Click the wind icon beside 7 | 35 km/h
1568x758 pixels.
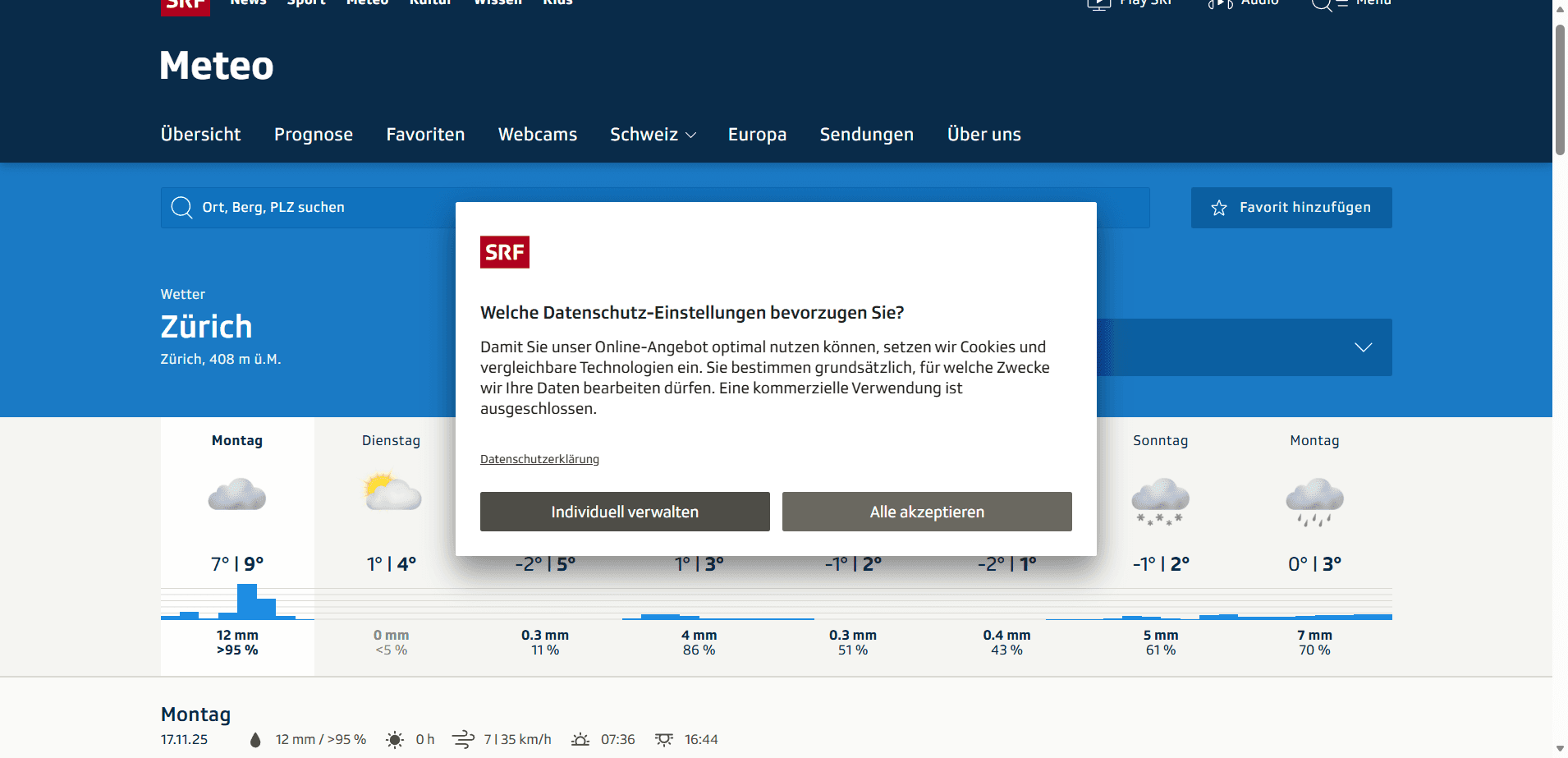pos(464,740)
